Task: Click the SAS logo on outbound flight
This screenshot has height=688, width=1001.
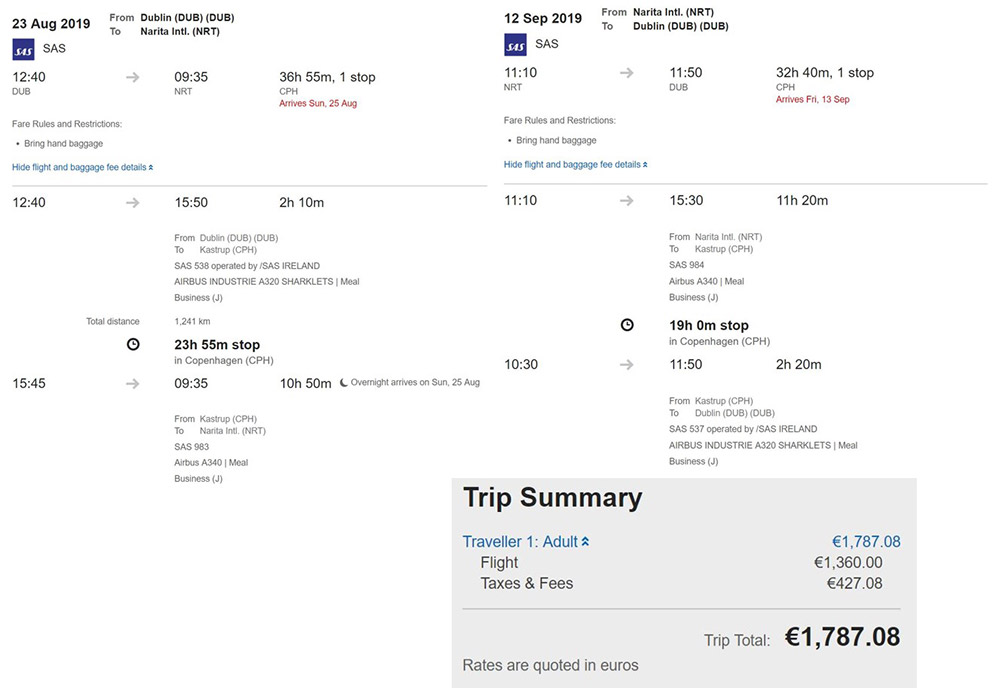Action: 24,49
